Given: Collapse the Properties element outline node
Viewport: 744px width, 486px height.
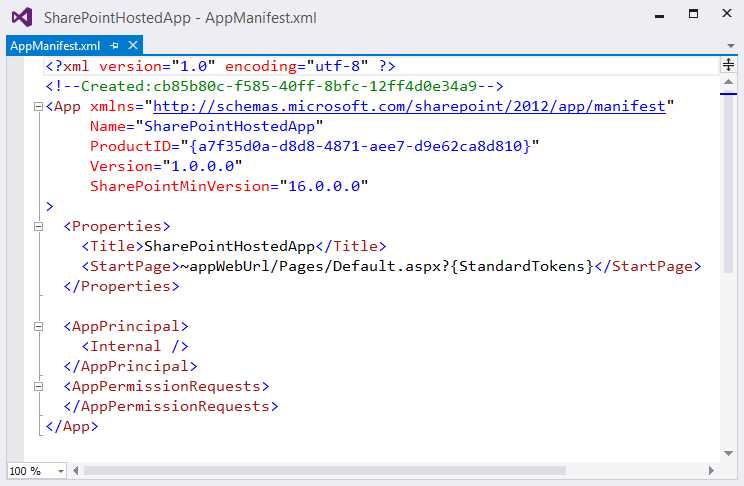Looking at the screenshot, I should click(38, 226).
